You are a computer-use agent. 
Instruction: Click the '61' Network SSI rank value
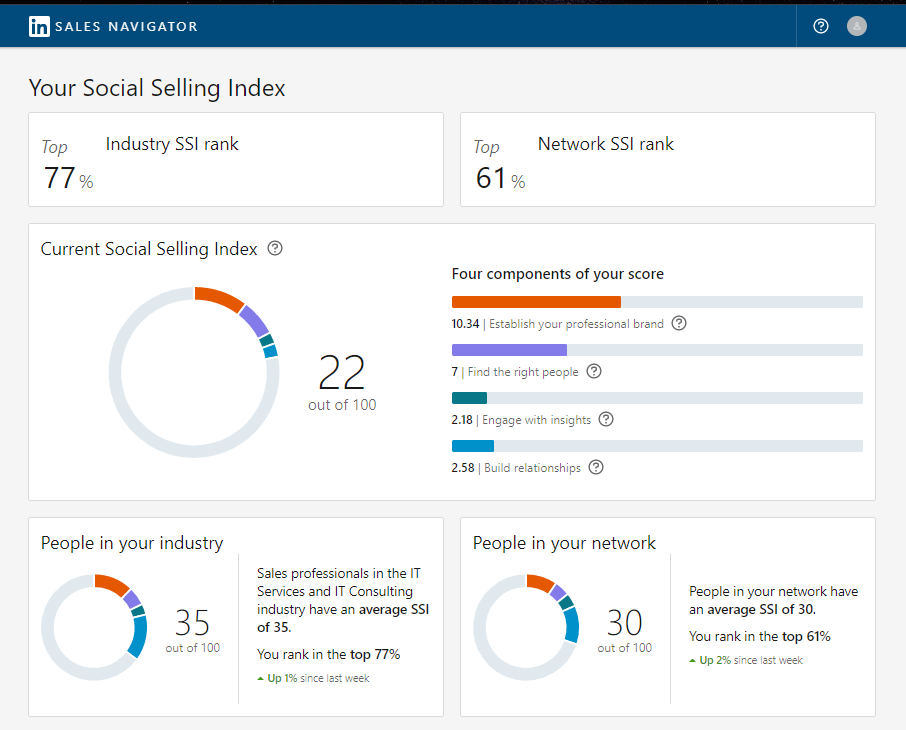(491, 178)
